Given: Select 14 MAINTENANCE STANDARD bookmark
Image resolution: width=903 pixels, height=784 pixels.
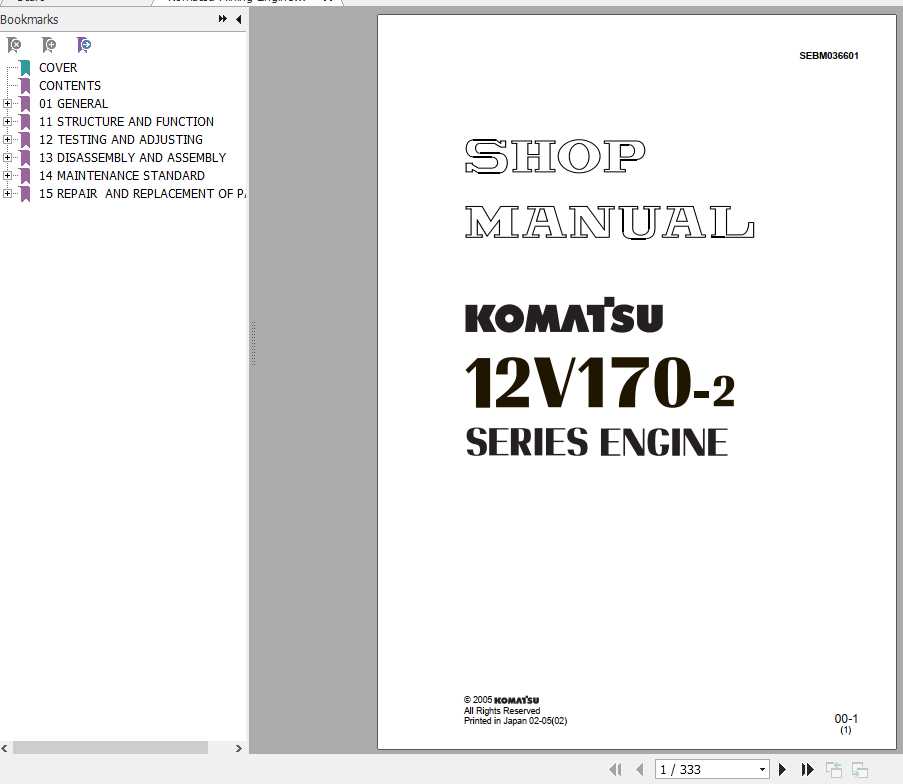Looking at the screenshot, I should pos(122,175).
